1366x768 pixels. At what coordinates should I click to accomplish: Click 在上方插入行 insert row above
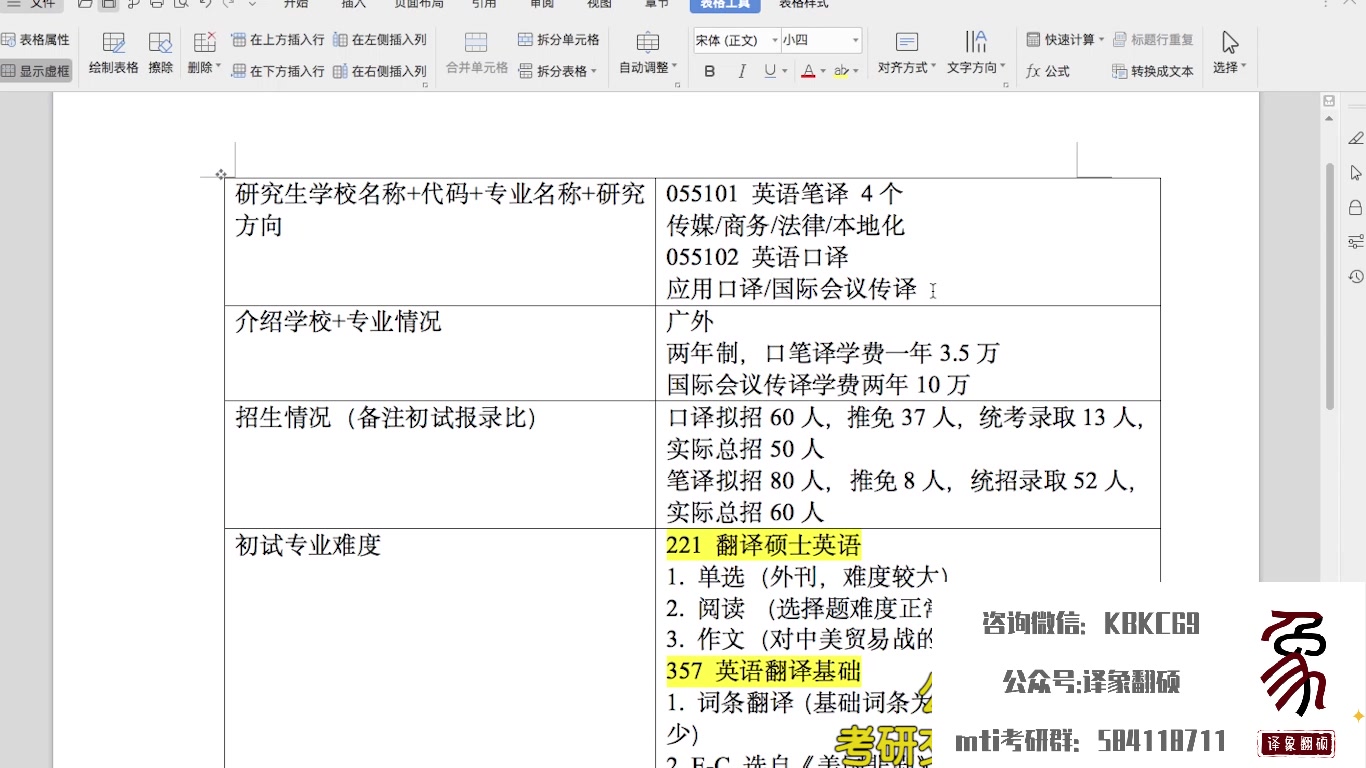(x=278, y=40)
